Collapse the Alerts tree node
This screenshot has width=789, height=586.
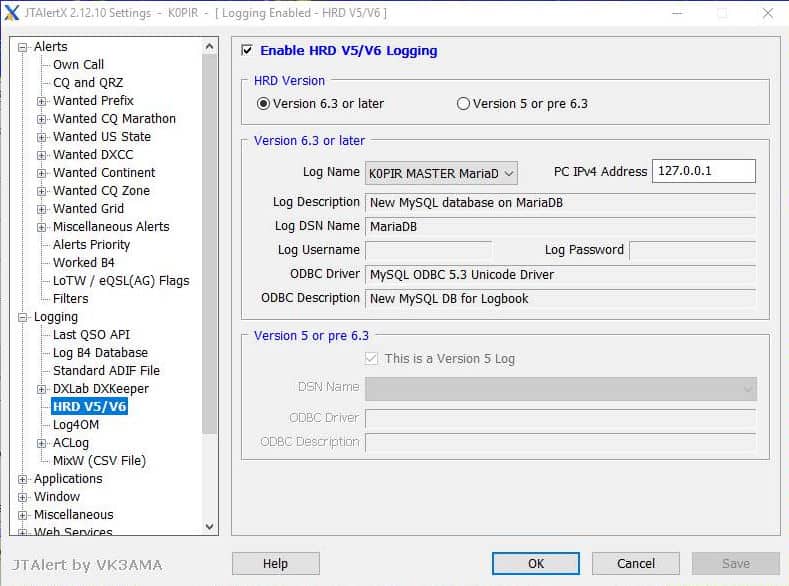[x=23, y=47]
